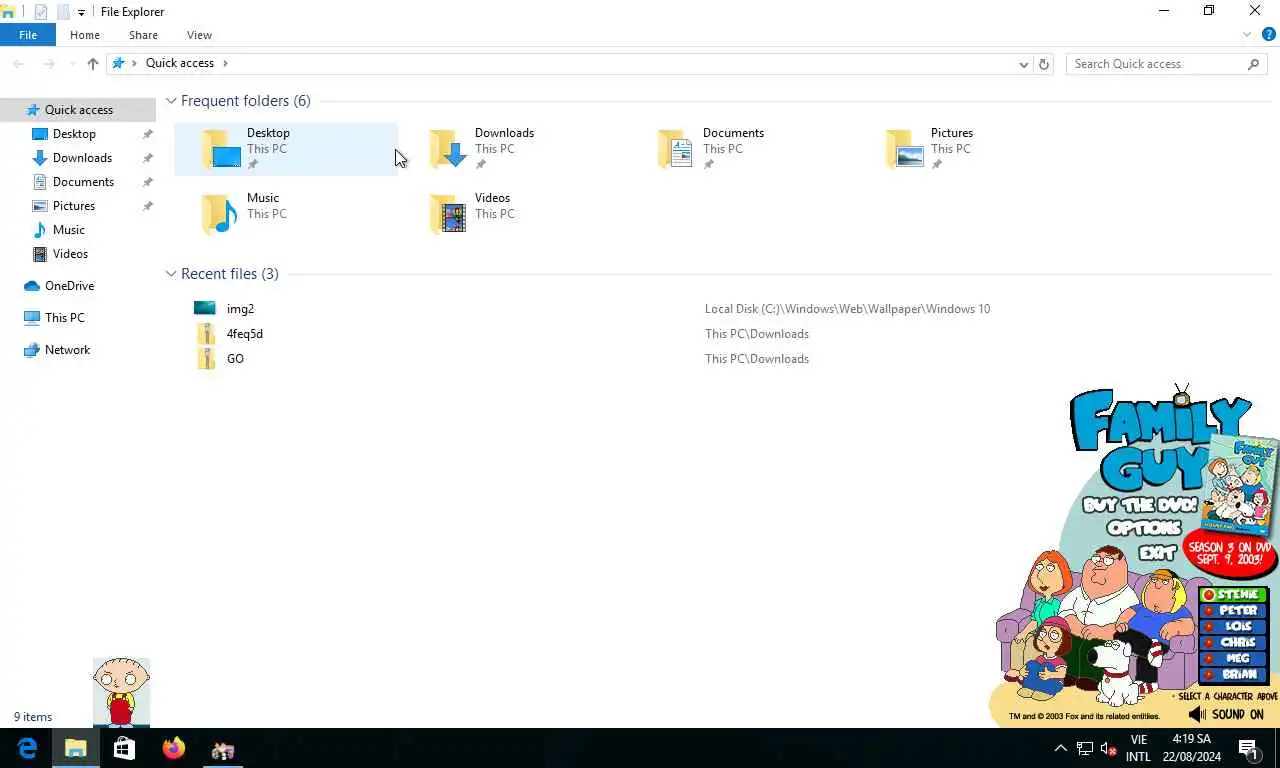Click the 4feq5d row's This PC\Downloads path
Image resolution: width=1280 pixels, height=768 pixels.
tap(757, 334)
